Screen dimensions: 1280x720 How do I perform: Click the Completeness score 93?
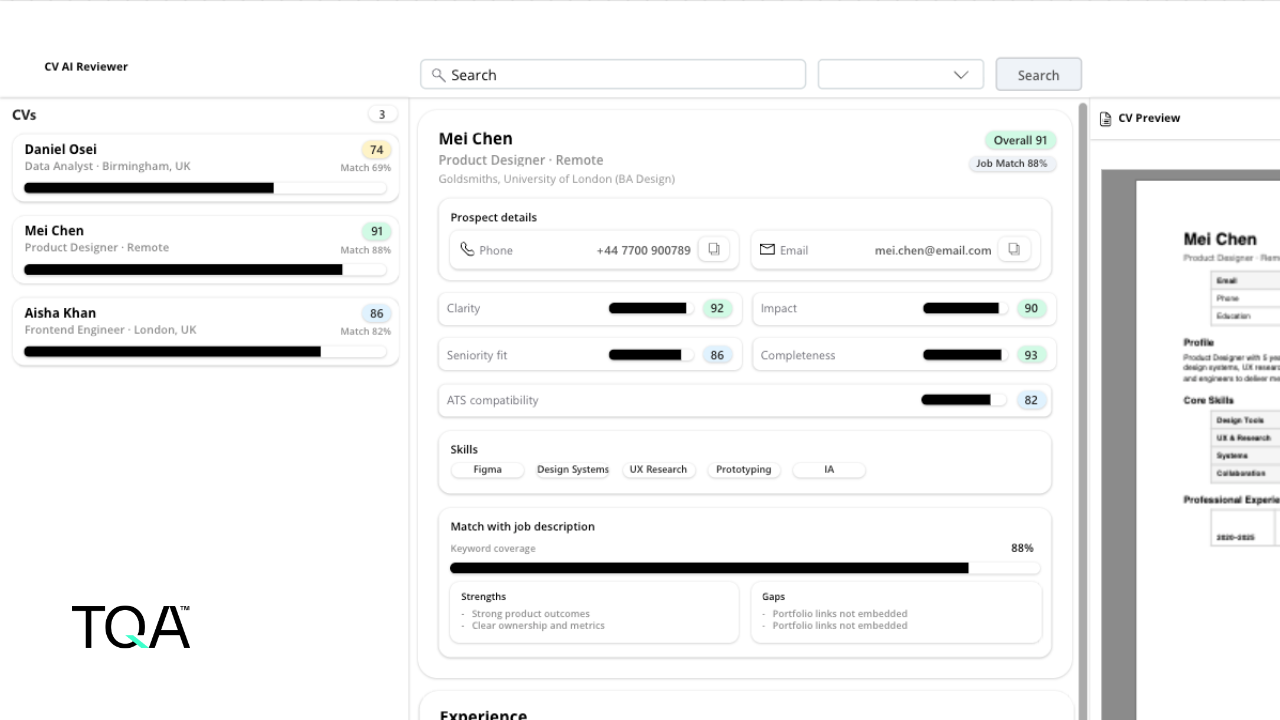[x=1031, y=355]
